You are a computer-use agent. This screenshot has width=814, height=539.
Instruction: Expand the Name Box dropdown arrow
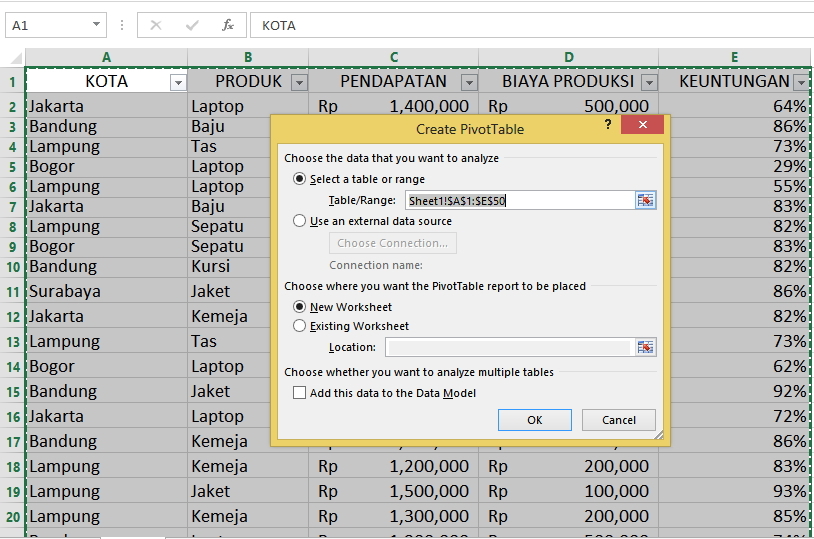tap(96, 25)
